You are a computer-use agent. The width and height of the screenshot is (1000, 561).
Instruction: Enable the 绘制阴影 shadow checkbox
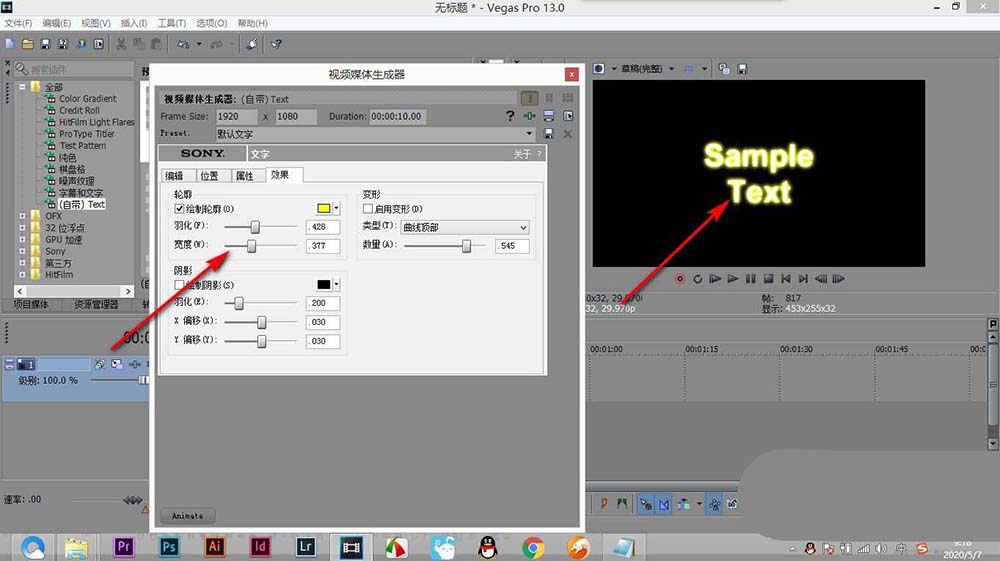point(179,285)
